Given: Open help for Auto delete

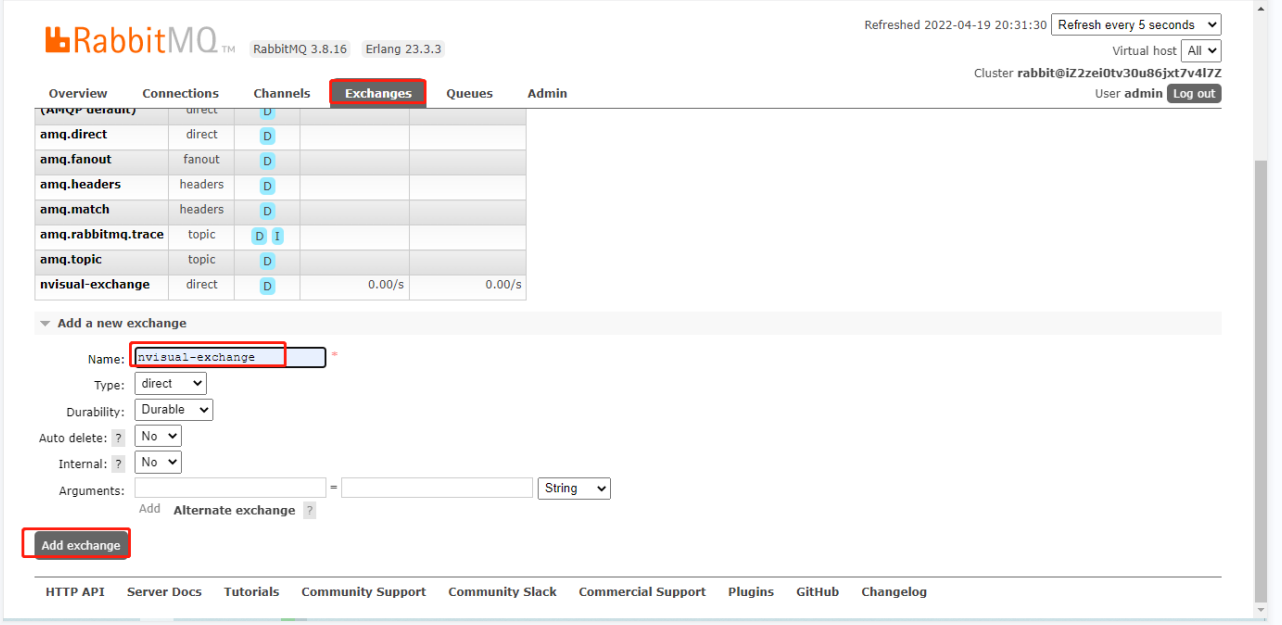Looking at the screenshot, I should click(x=118, y=438).
